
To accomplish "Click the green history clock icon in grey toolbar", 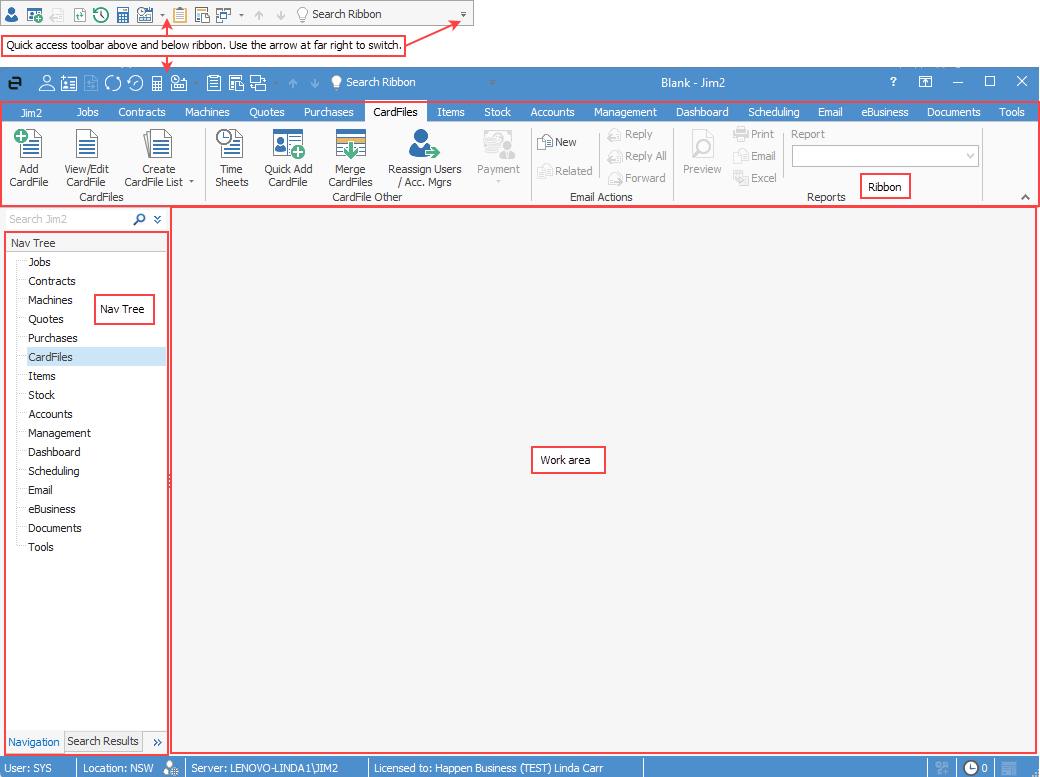I will click(101, 15).
